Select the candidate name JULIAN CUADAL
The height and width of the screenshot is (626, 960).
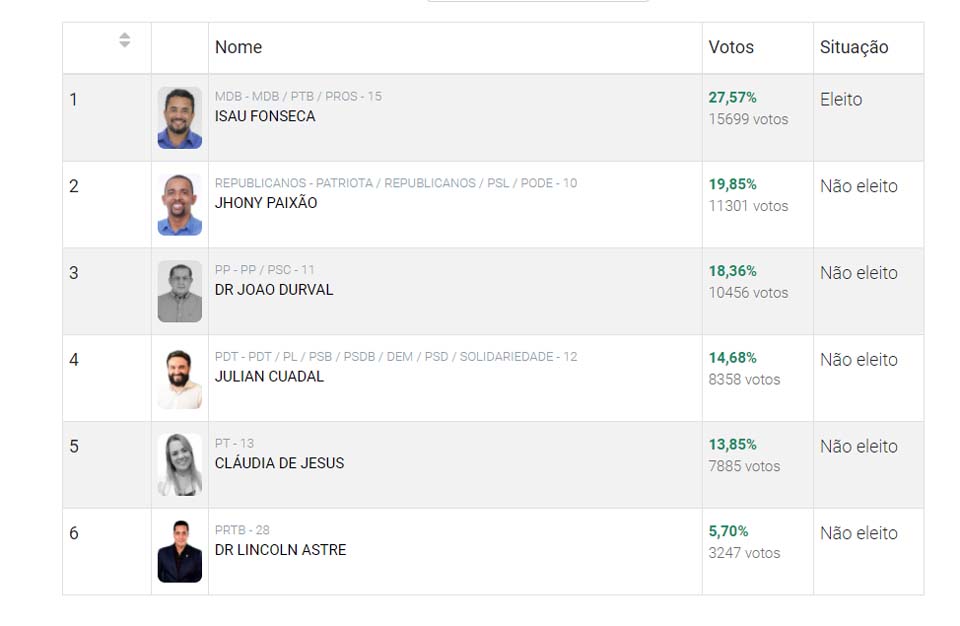[269, 377]
